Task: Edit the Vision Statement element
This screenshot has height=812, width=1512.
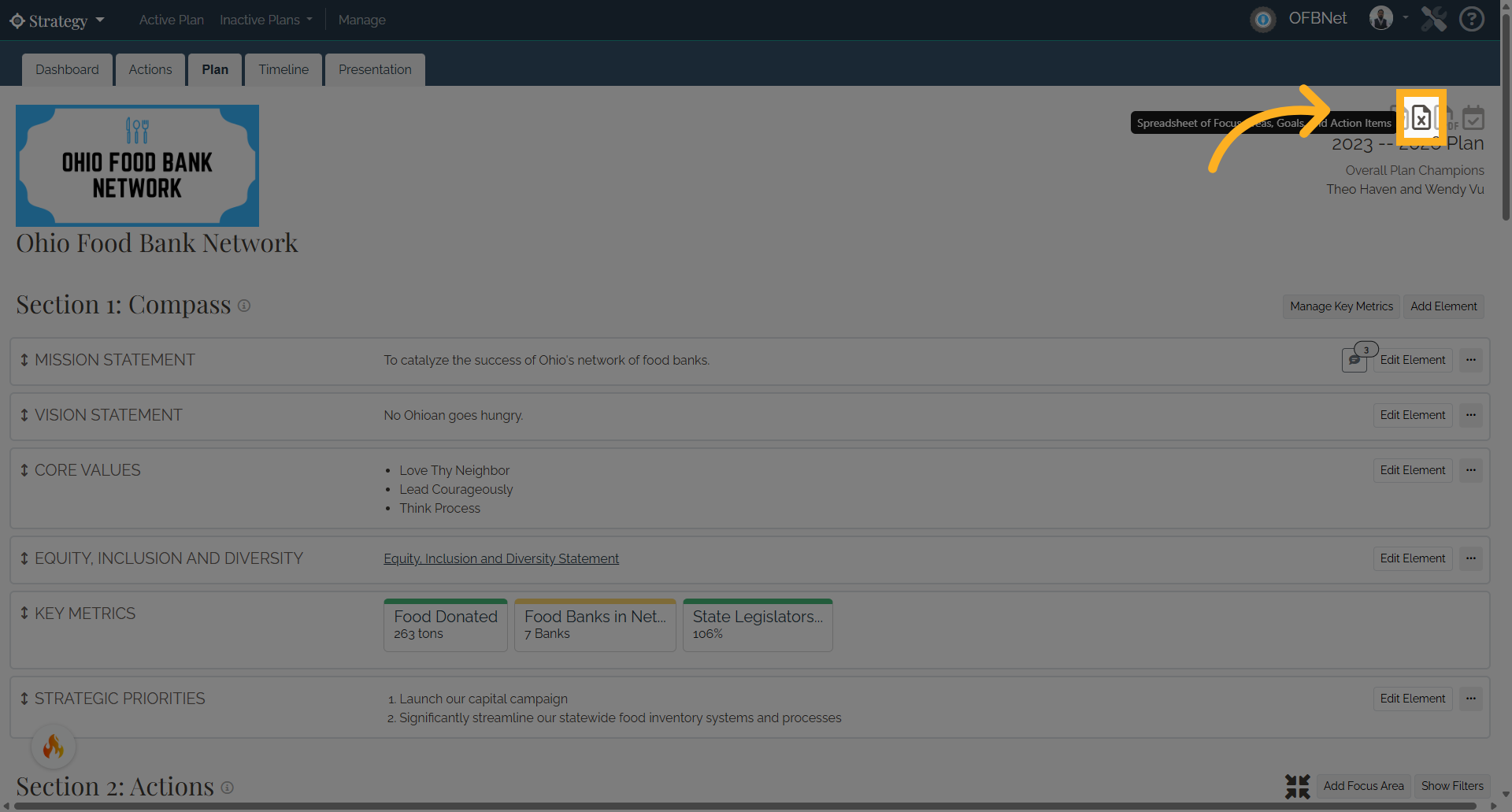Action: [1413, 415]
